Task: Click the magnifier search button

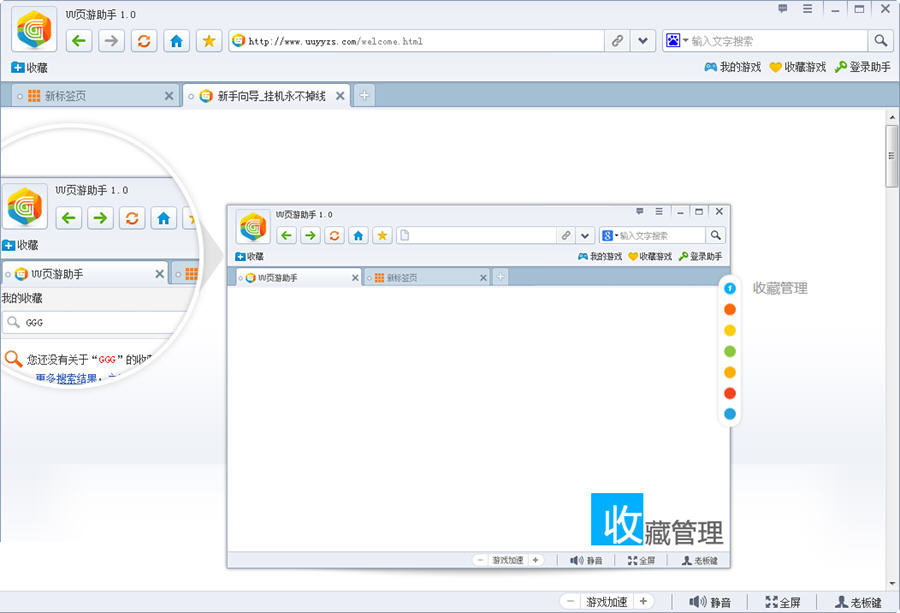Action: coord(880,41)
